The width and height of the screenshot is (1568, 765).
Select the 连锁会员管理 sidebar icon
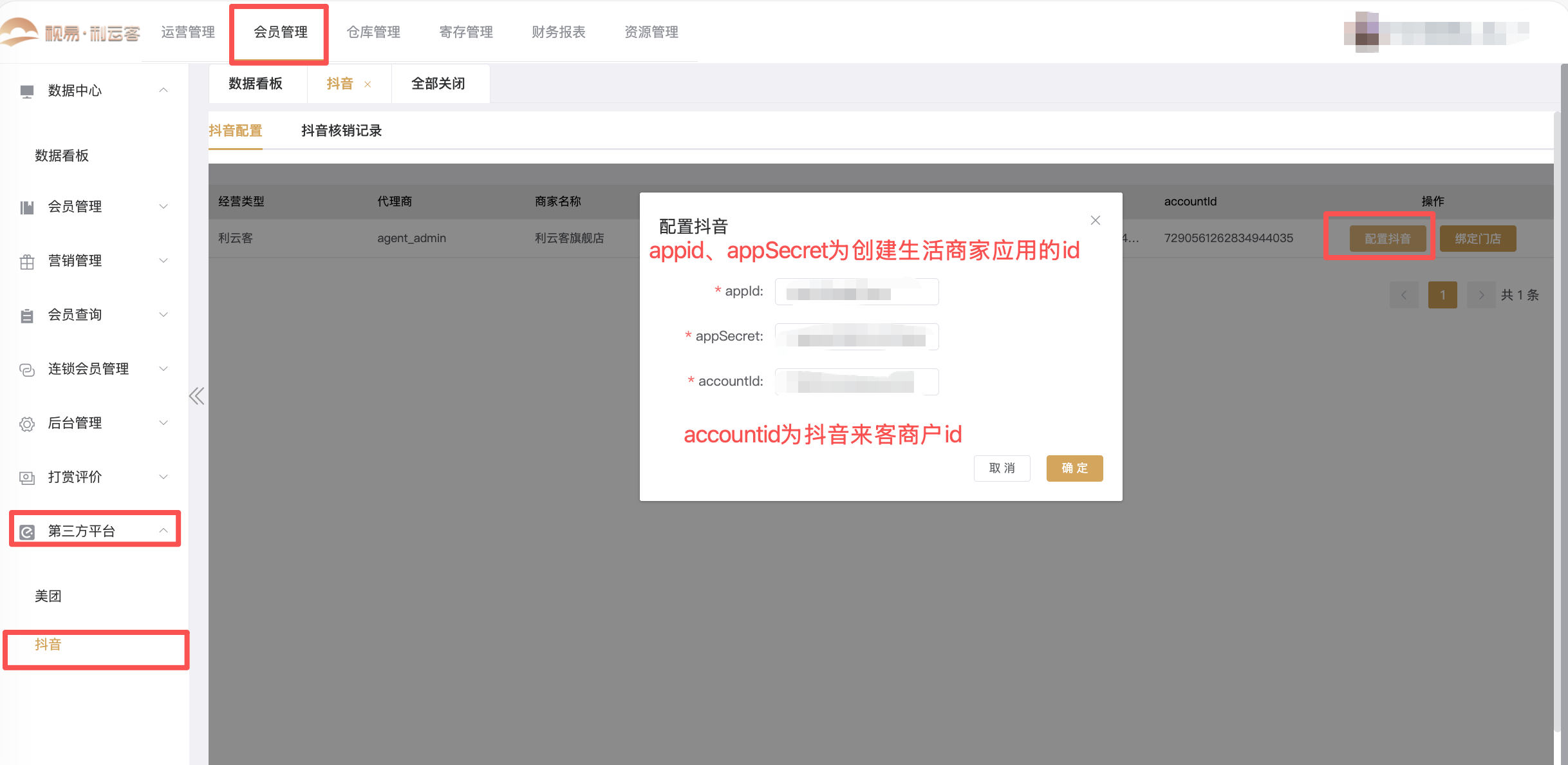[x=26, y=369]
